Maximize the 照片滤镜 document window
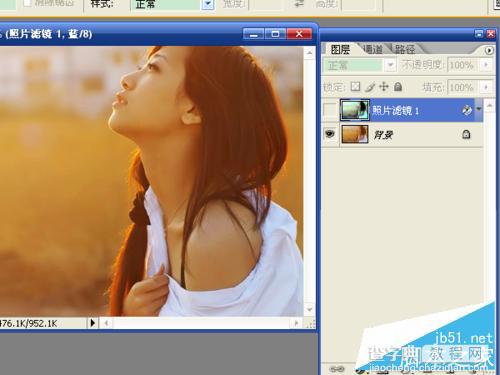Viewport: 500px width, 375px height. pyautogui.click(x=275, y=34)
